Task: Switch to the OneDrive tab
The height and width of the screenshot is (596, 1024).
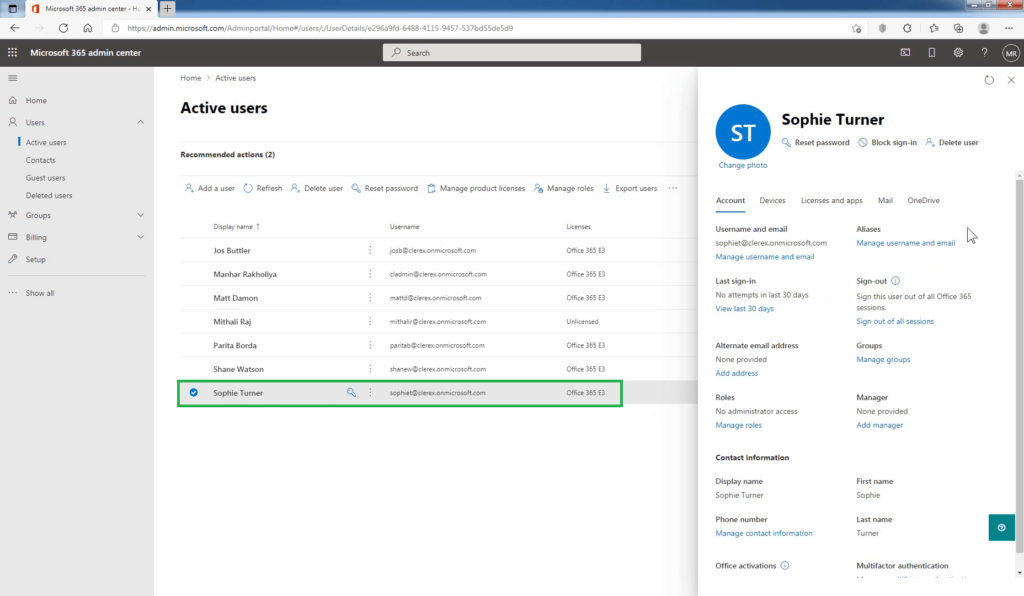Action: pos(923,200)
